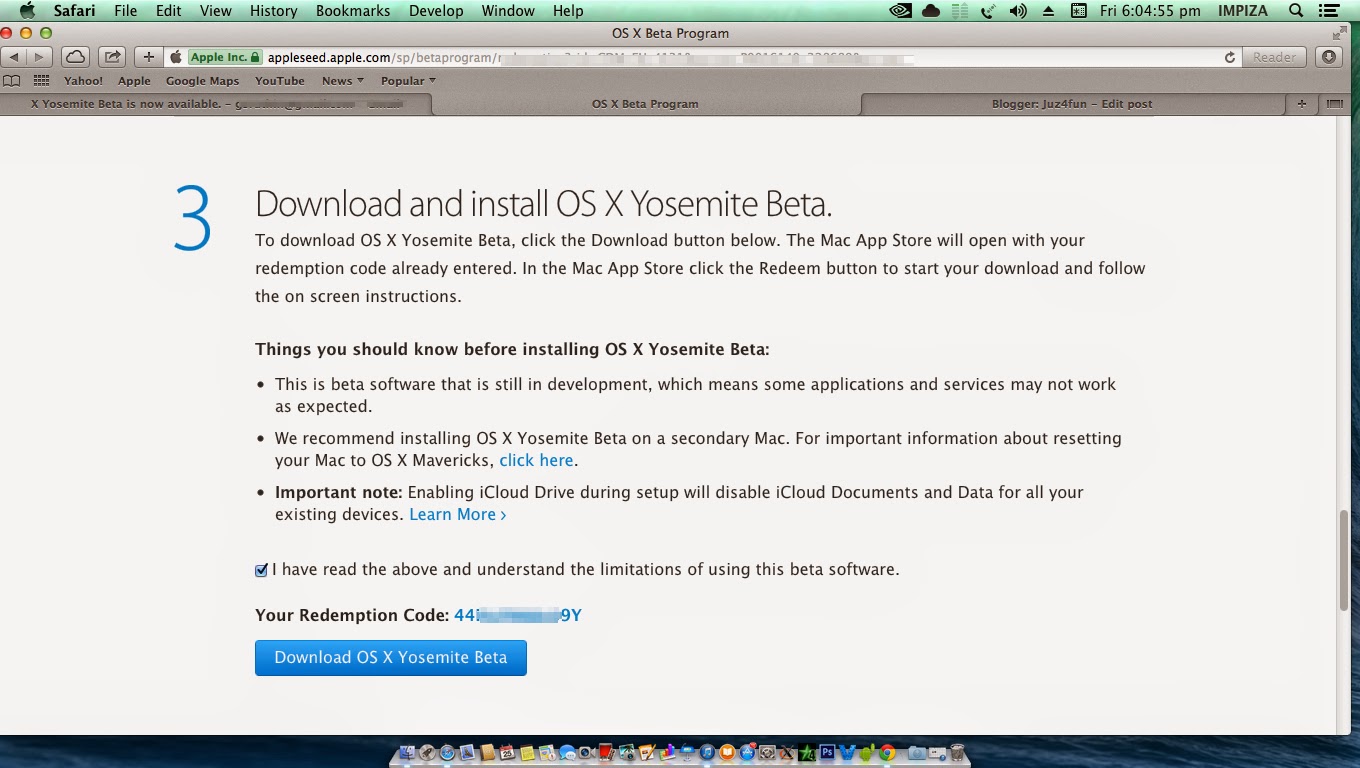Viewport: 1360px width, 768px height.
Task: Open Launchpad rocket in the Dock
Action: pos(427,753)
